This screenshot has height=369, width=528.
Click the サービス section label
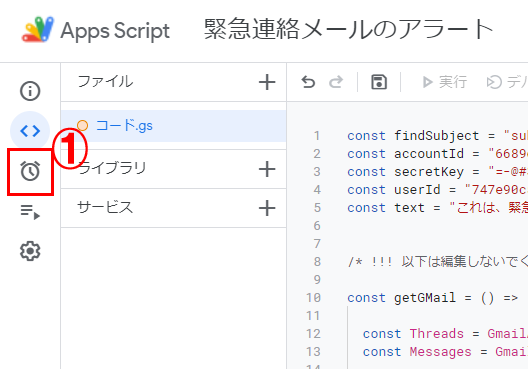coord(105,207)
